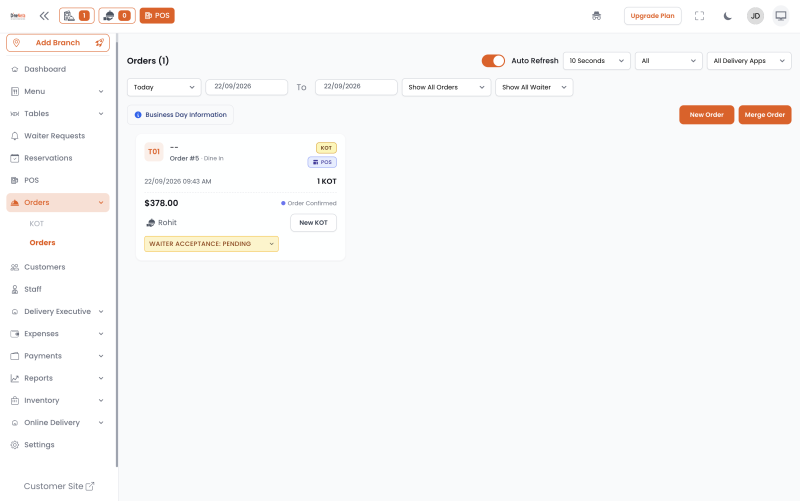Open Waiter Acceptance Pending dropdown

(211, 244)
